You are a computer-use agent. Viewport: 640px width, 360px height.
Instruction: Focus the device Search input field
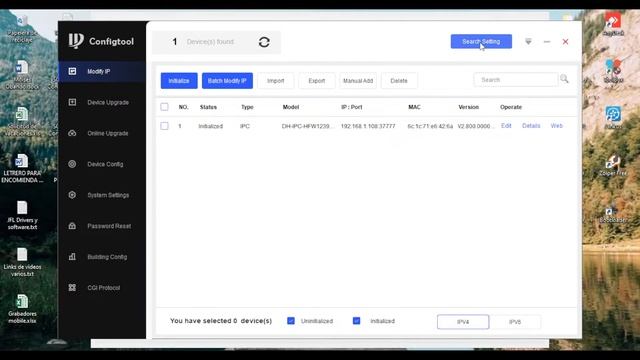point(516,80)
